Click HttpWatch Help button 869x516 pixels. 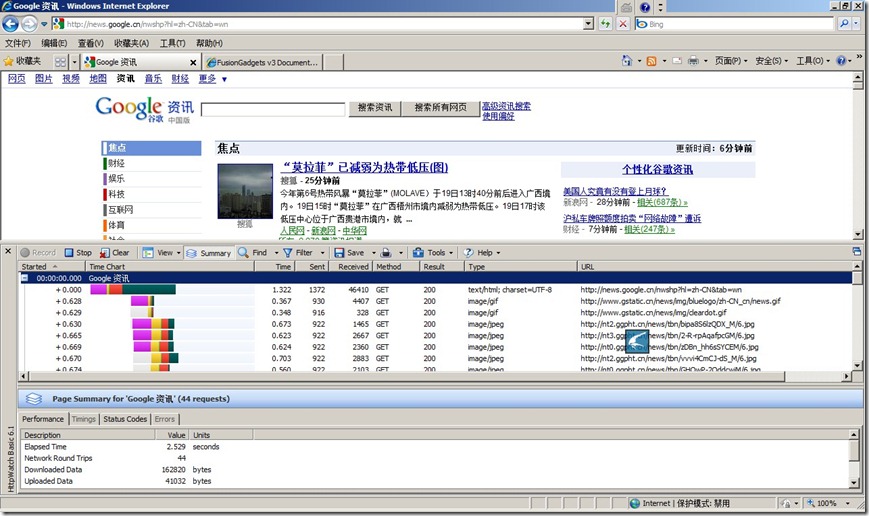478,253
